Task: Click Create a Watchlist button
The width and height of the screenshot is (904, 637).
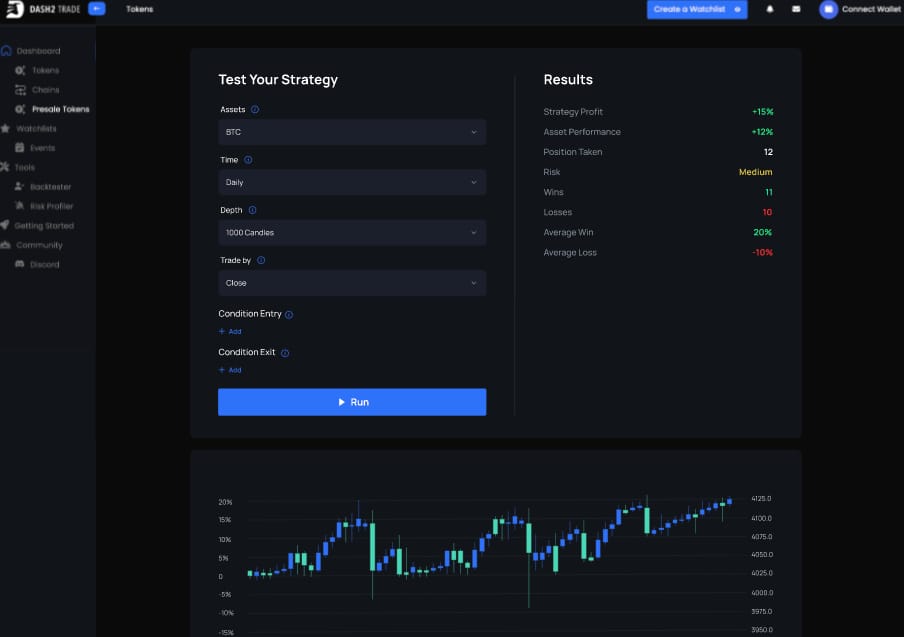Action: pos(697,9)
